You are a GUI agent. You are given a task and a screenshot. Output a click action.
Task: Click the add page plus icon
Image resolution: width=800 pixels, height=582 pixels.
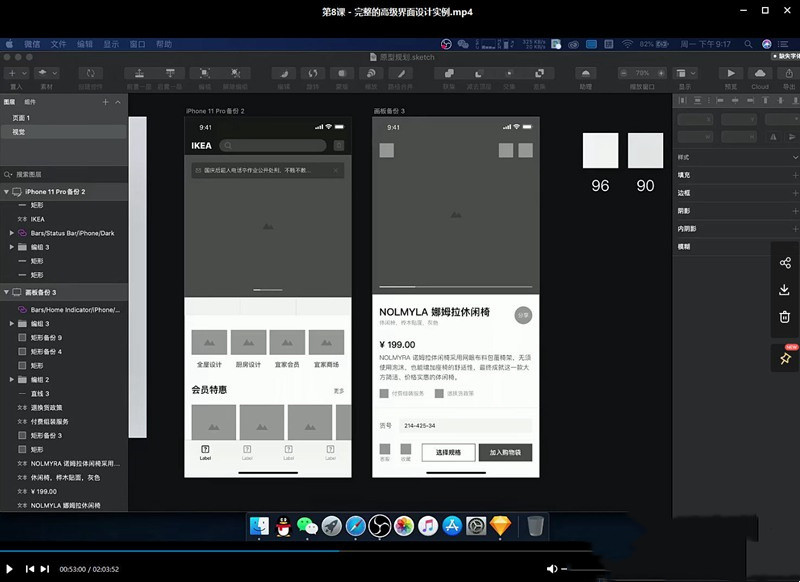(105, 102)
